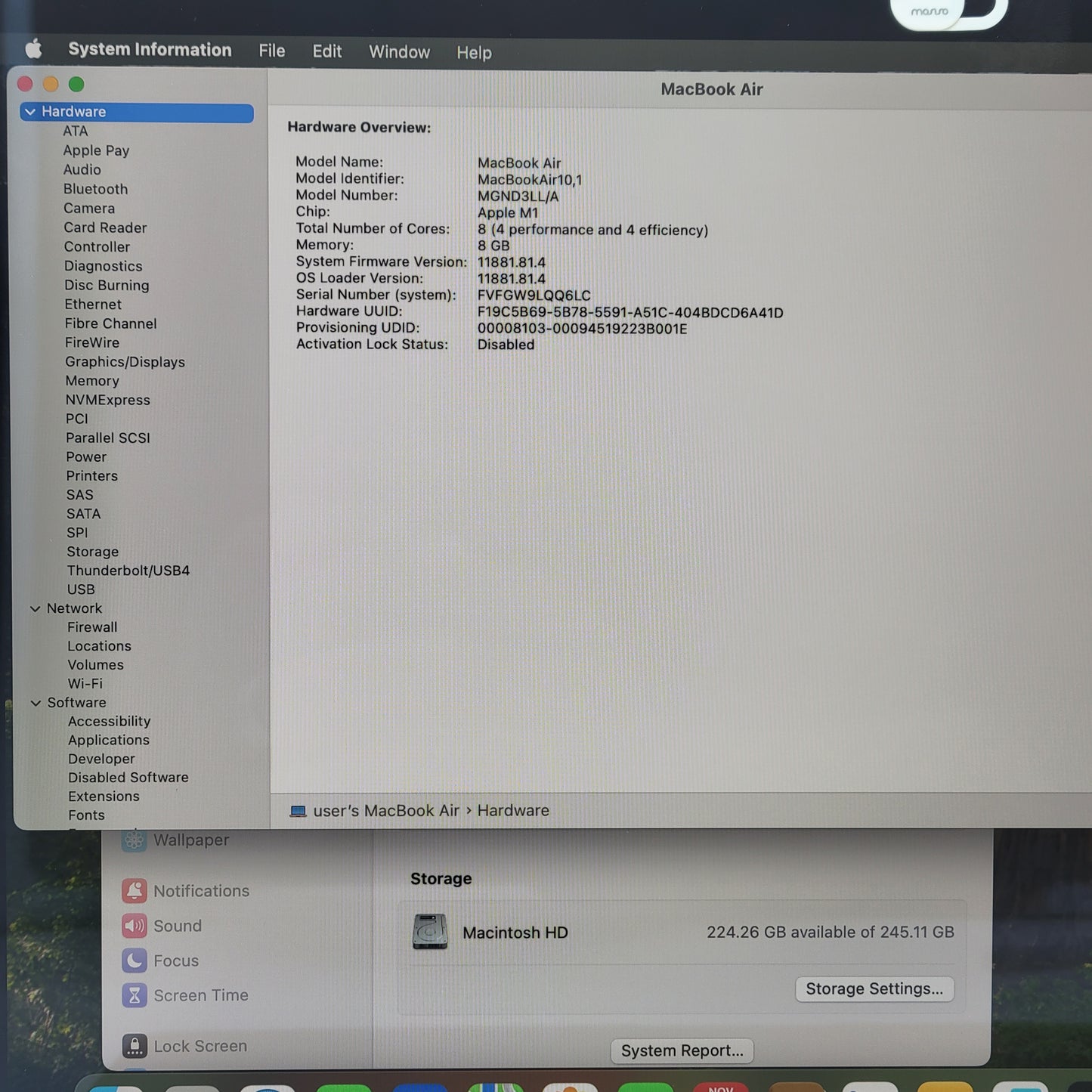This screenshot has height=1092, width=1092.
Task: Open Sound settings in System Settings
Action: click(177, 926)
